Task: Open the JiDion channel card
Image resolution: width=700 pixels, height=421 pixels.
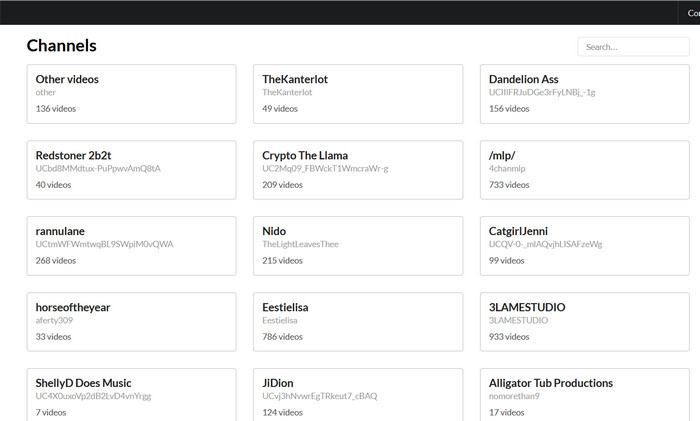Action: tap(358, 395)
